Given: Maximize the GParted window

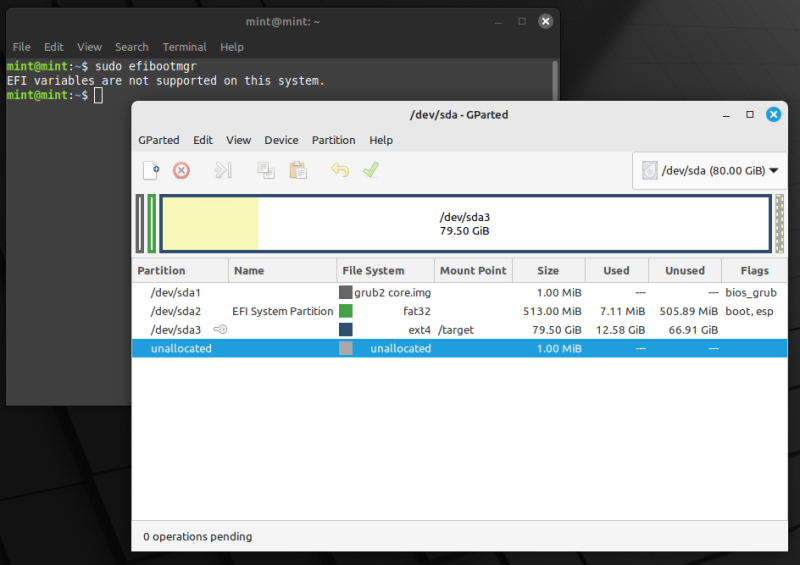Looking at the screenshot, I should pyautogui.click(x=749, y=115).
